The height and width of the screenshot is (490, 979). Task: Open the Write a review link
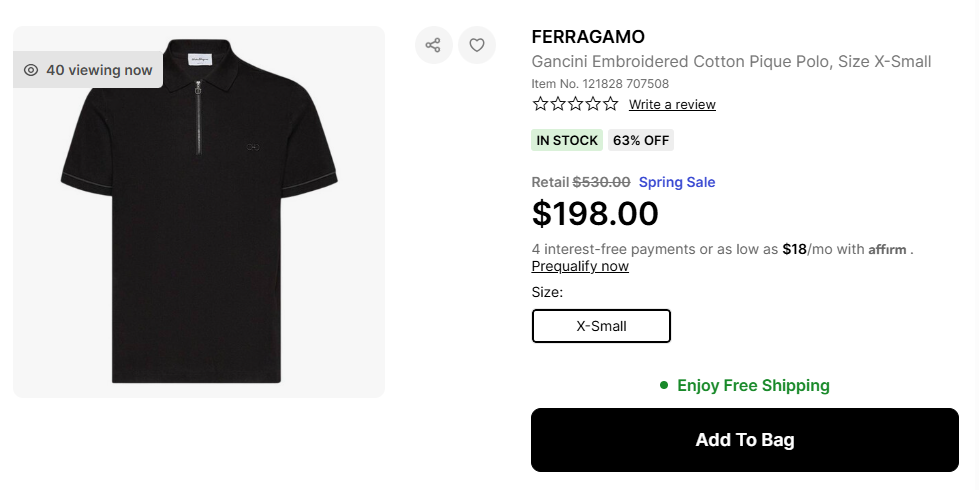click(672, 104)
